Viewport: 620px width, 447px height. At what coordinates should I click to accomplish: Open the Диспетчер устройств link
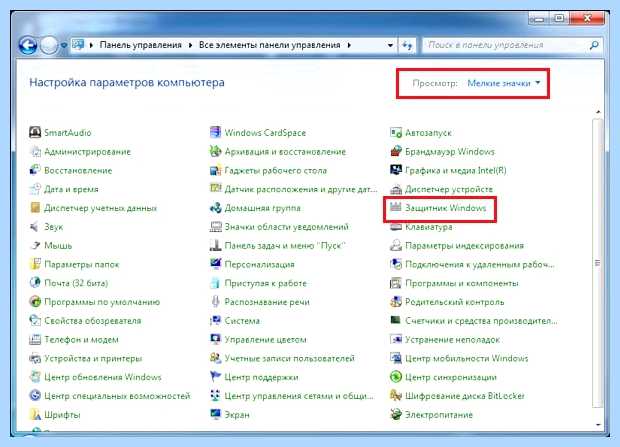pos(449,189)
